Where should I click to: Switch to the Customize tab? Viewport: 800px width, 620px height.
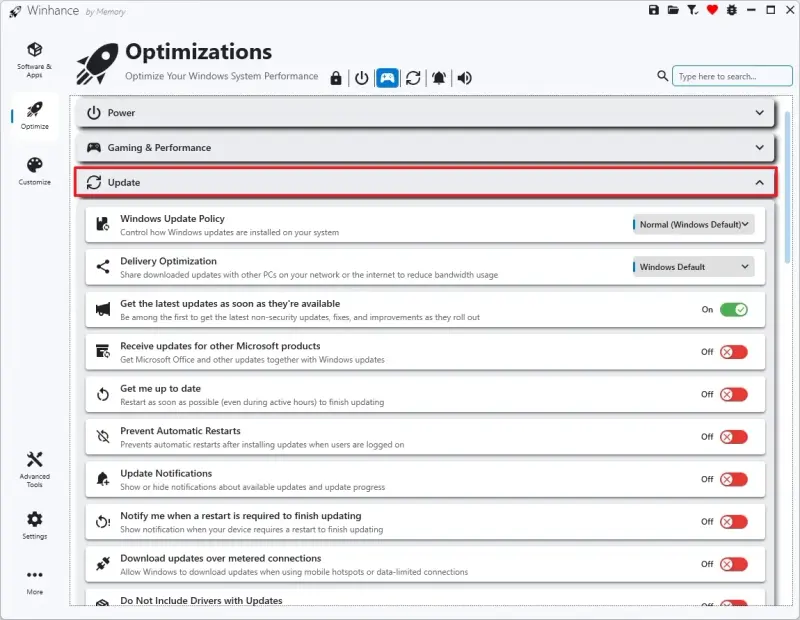tap(34, 171)
